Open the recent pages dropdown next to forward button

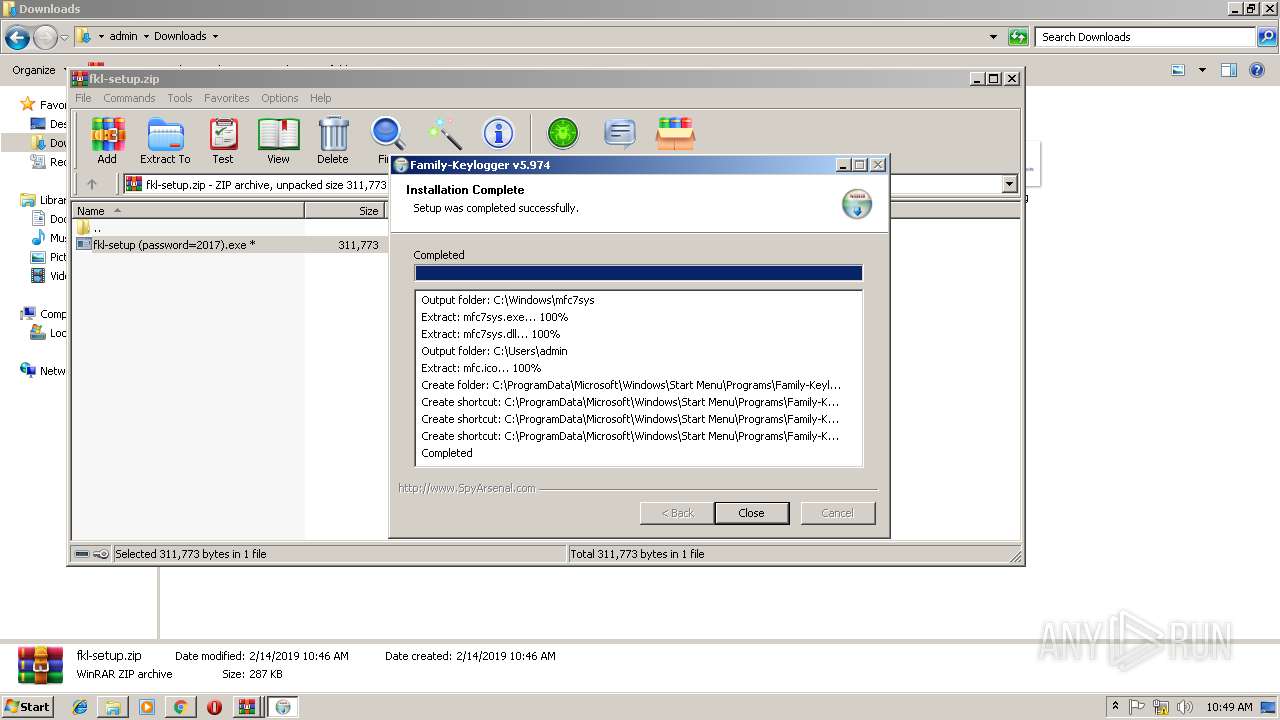coord(64,38)
